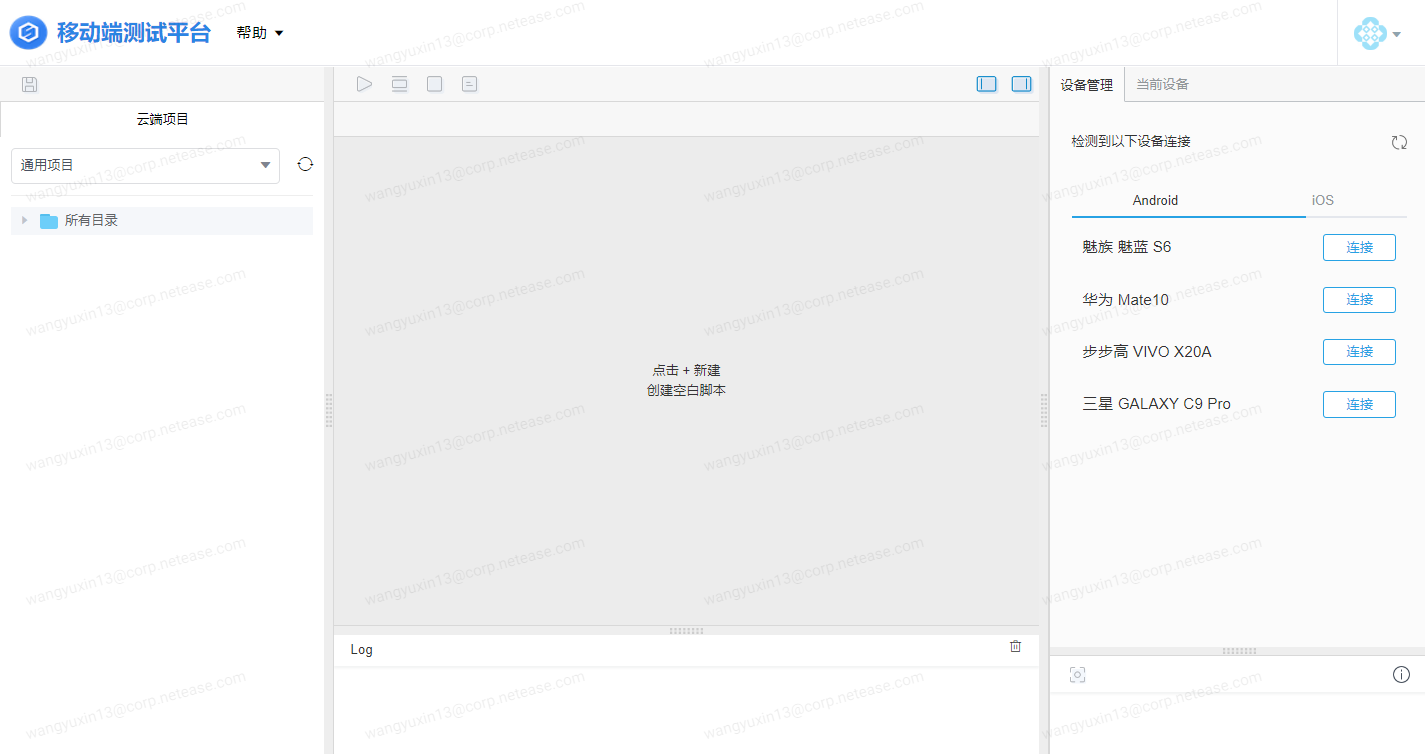Image resolution: width=1425 pixels, height=754 pixels.
Task: Refresh the project list icon
Action: [305, 165]
